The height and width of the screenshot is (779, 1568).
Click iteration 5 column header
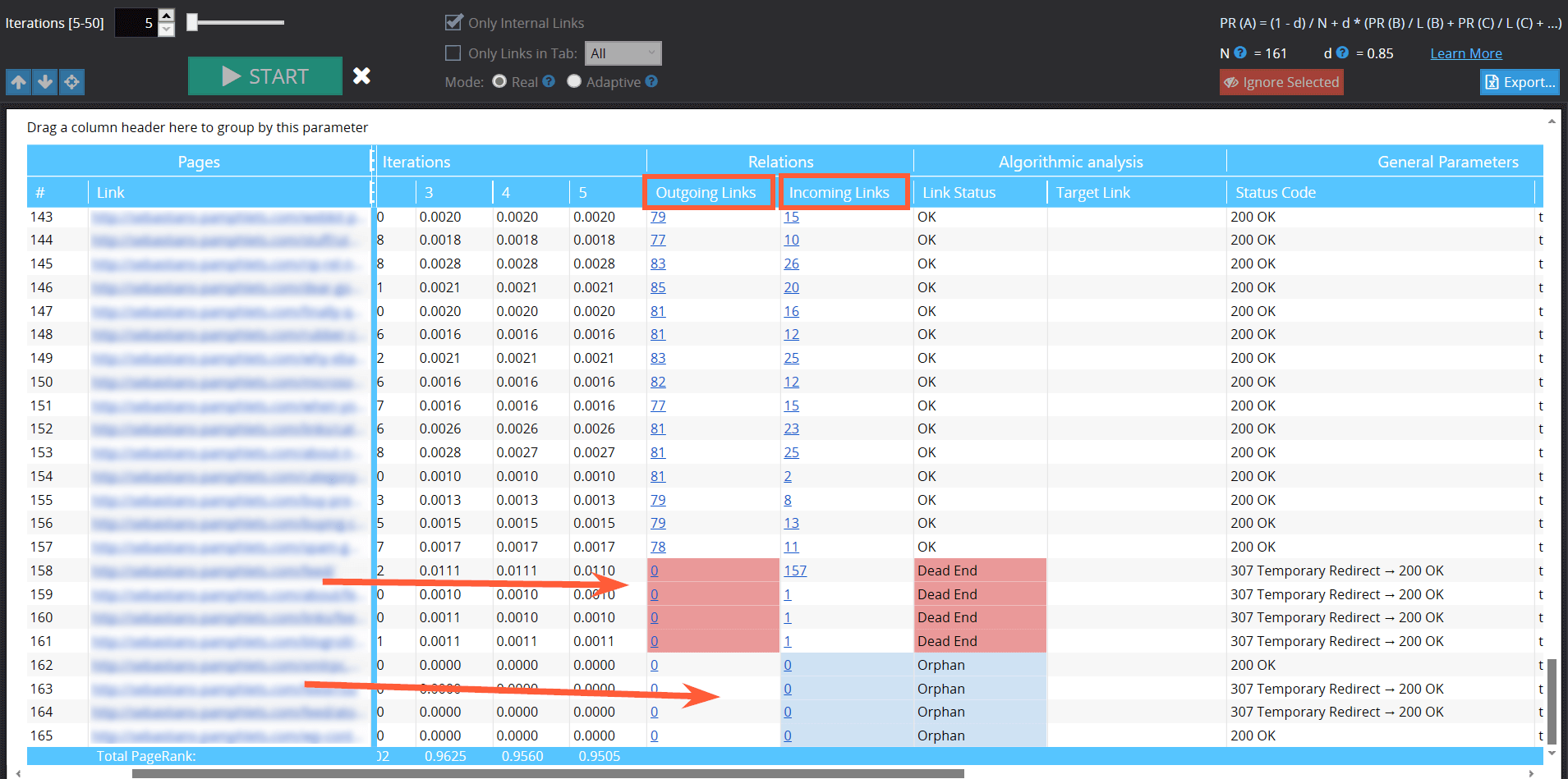[x=607, y=193]
